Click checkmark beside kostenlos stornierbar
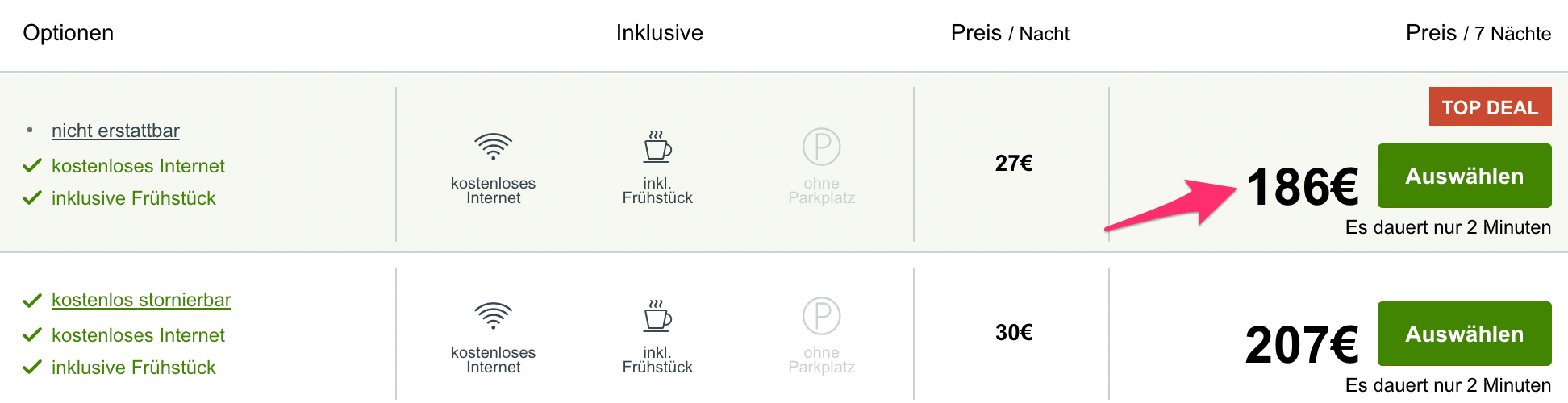 [32, 301]
